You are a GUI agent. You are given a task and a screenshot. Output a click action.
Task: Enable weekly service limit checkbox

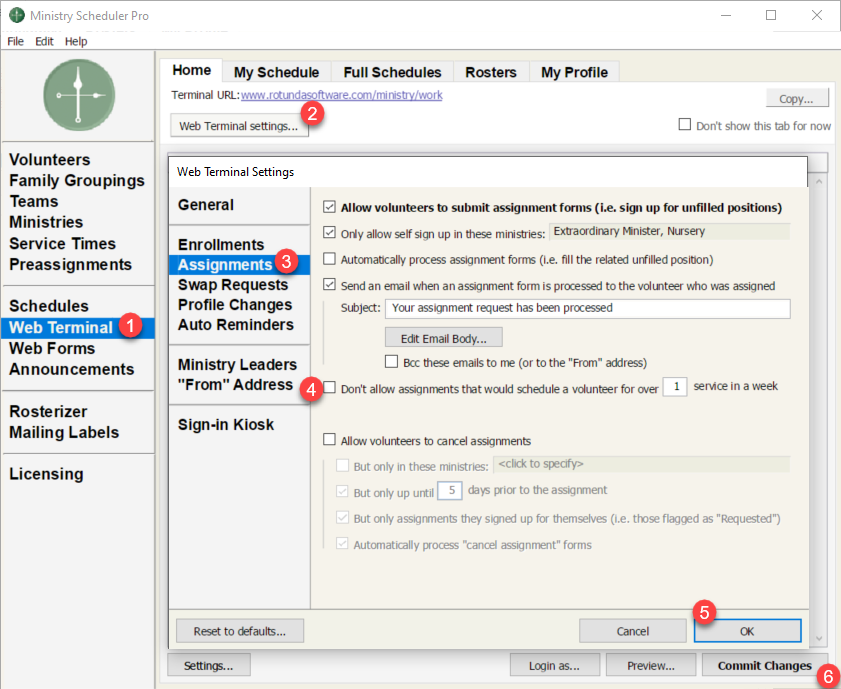[330, 386]
